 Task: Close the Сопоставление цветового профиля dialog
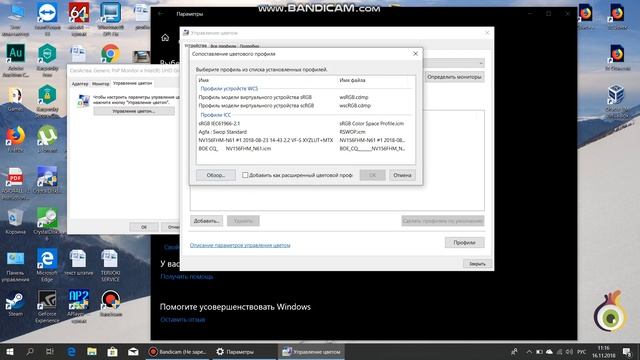coord(415,53)
